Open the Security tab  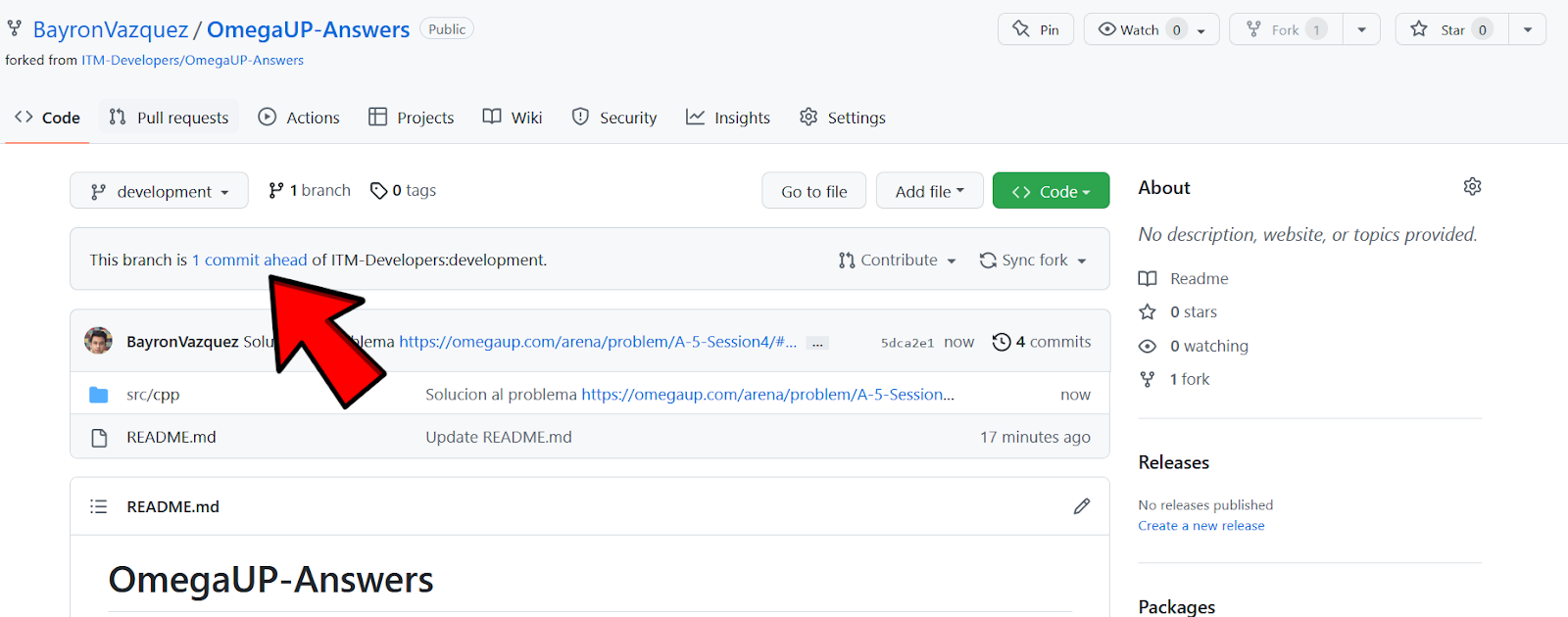click(x=614, y=118)
